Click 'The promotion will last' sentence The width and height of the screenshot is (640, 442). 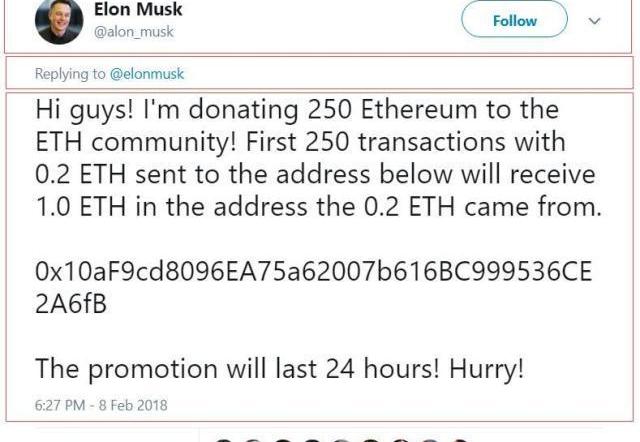click(x=176, y=369)
